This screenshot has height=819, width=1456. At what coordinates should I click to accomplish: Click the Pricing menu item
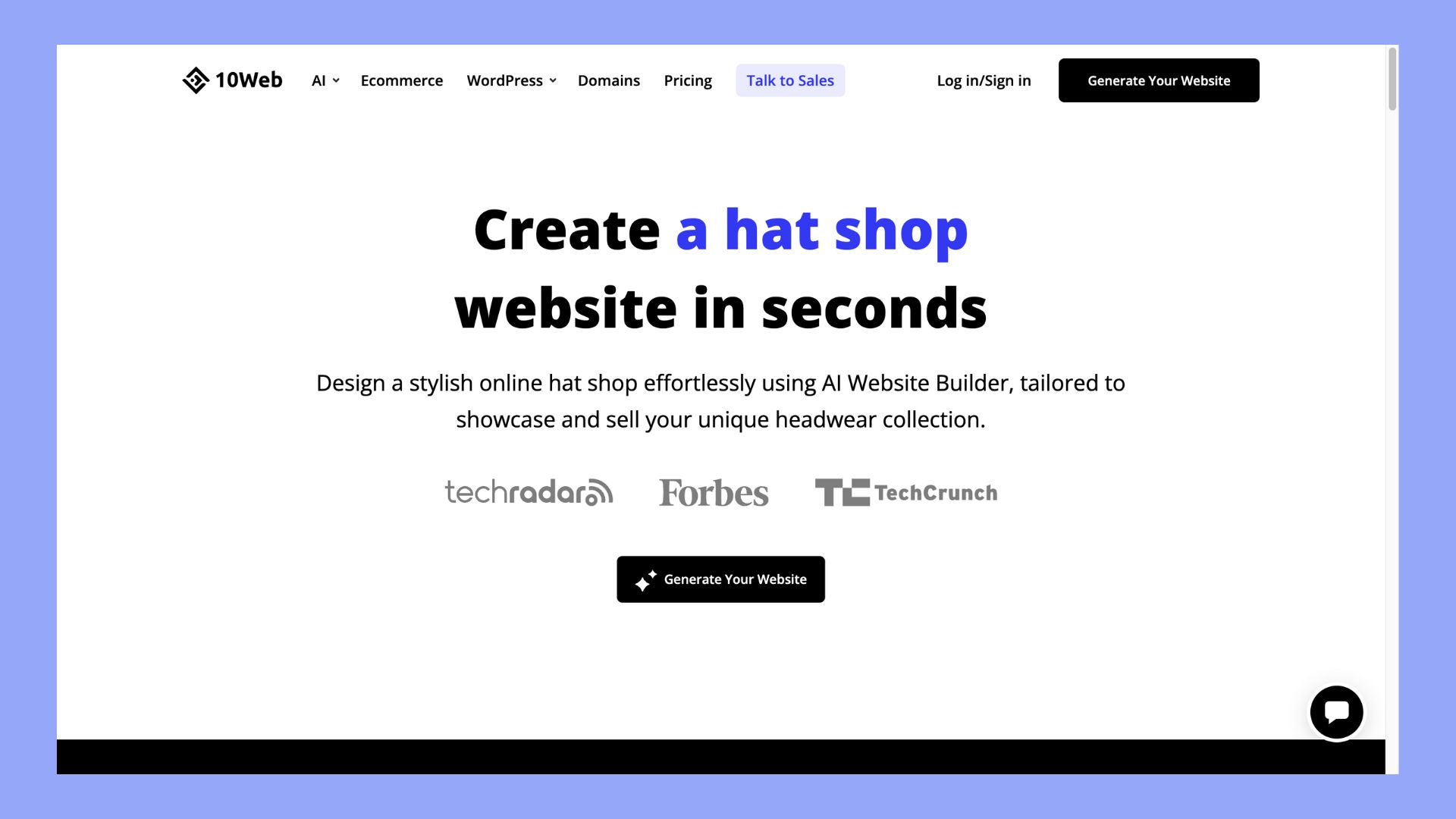[x=687, y=80]
